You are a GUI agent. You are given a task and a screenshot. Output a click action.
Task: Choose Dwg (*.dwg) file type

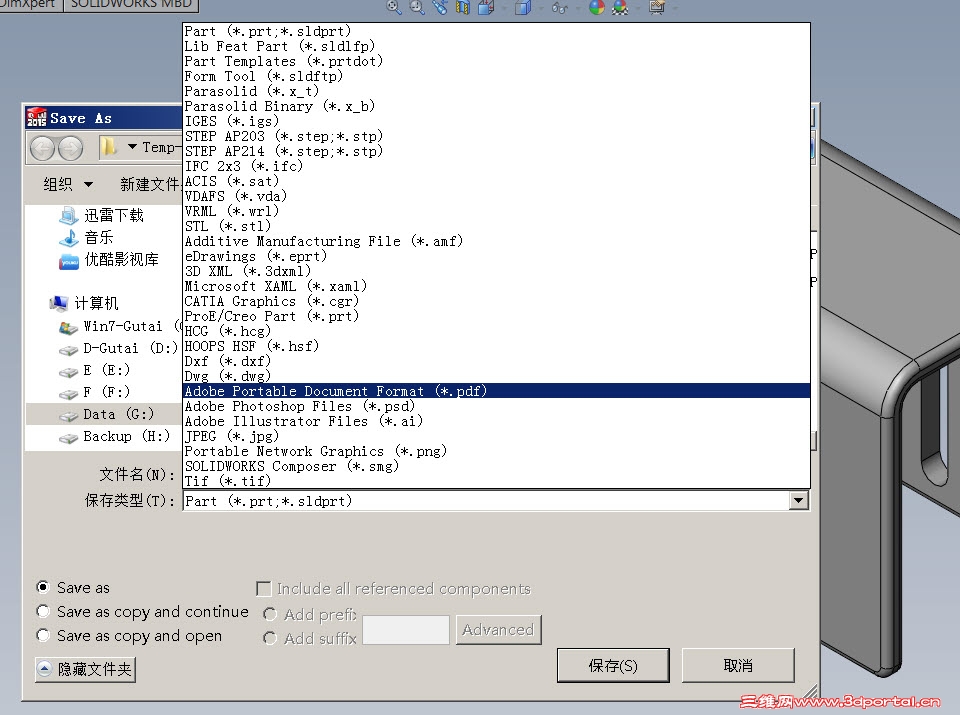[x=497, y=376]
